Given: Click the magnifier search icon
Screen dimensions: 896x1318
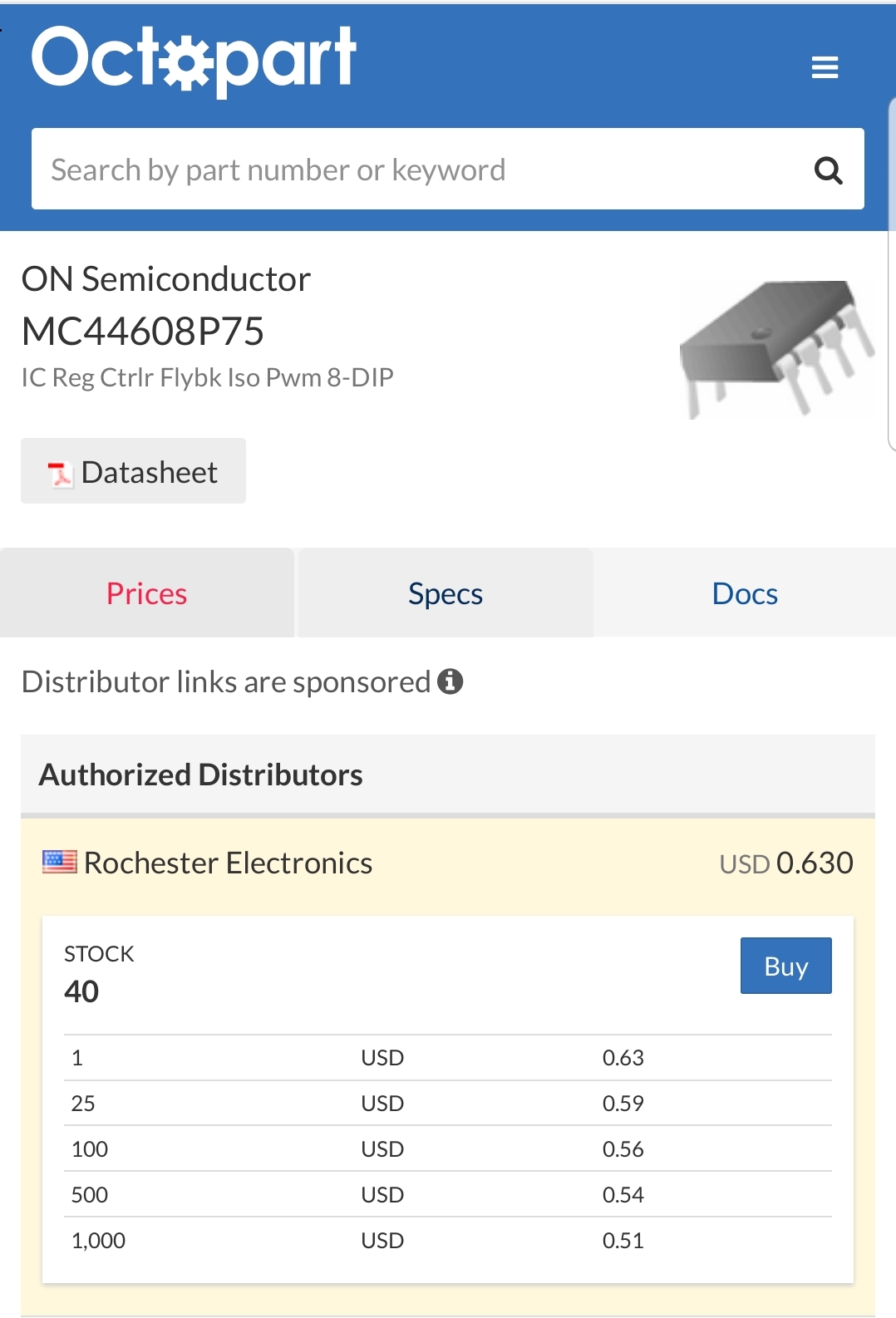Looking at the screenshot, I should point(828,170).
